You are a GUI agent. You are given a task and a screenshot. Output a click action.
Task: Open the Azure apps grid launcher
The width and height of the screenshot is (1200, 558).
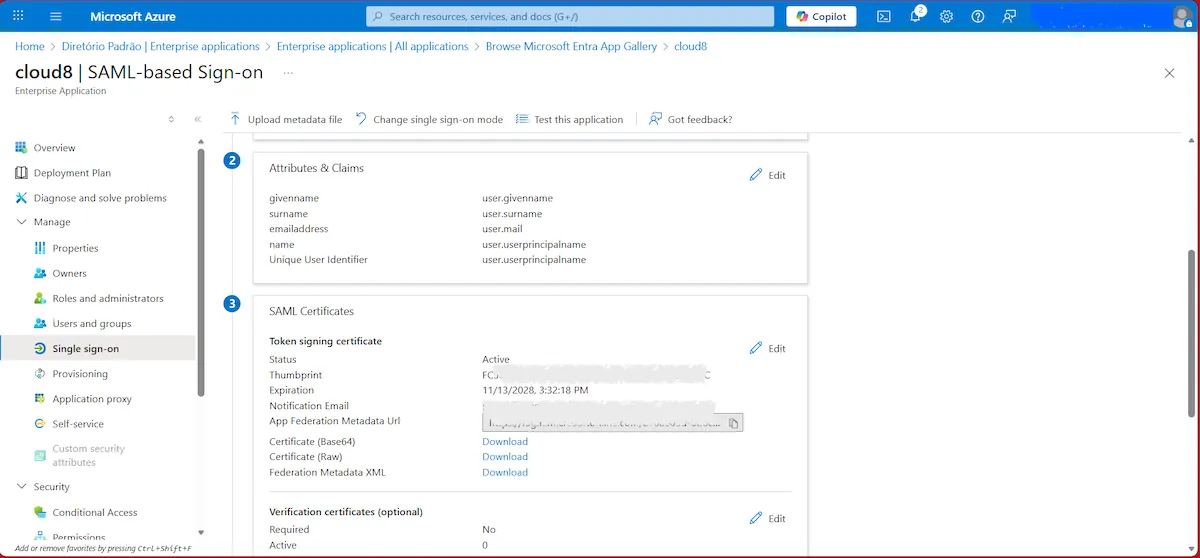tap(20, 16)
